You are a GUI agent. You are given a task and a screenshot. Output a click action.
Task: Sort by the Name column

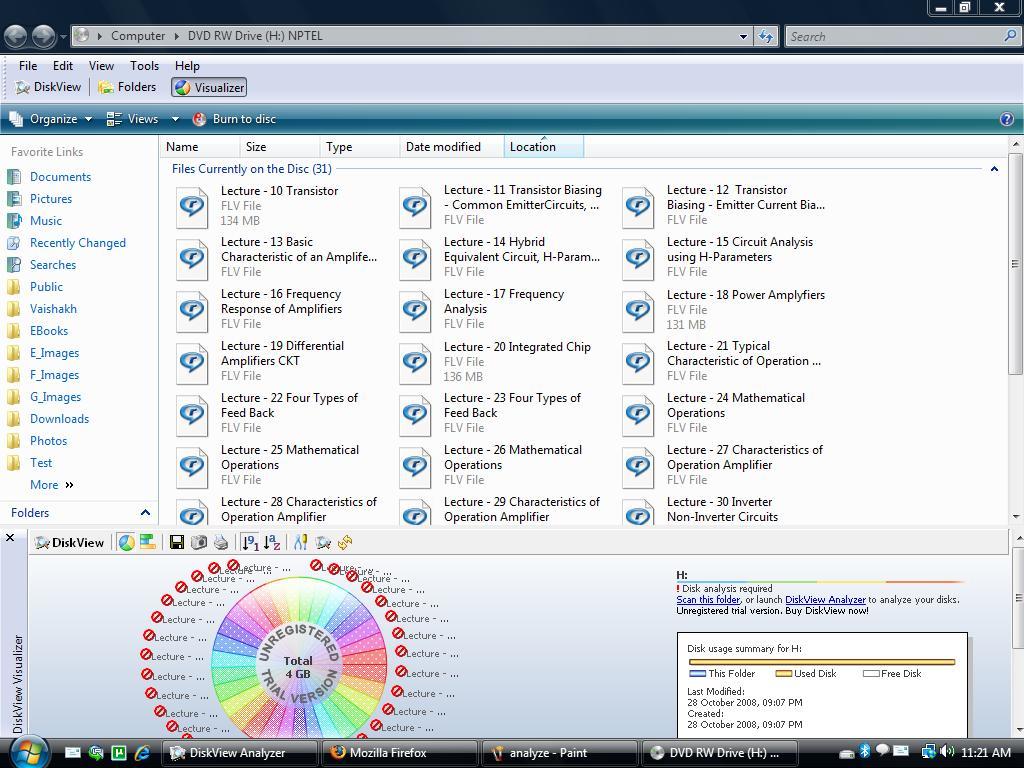pyautogui.click(x=200, y=147)
